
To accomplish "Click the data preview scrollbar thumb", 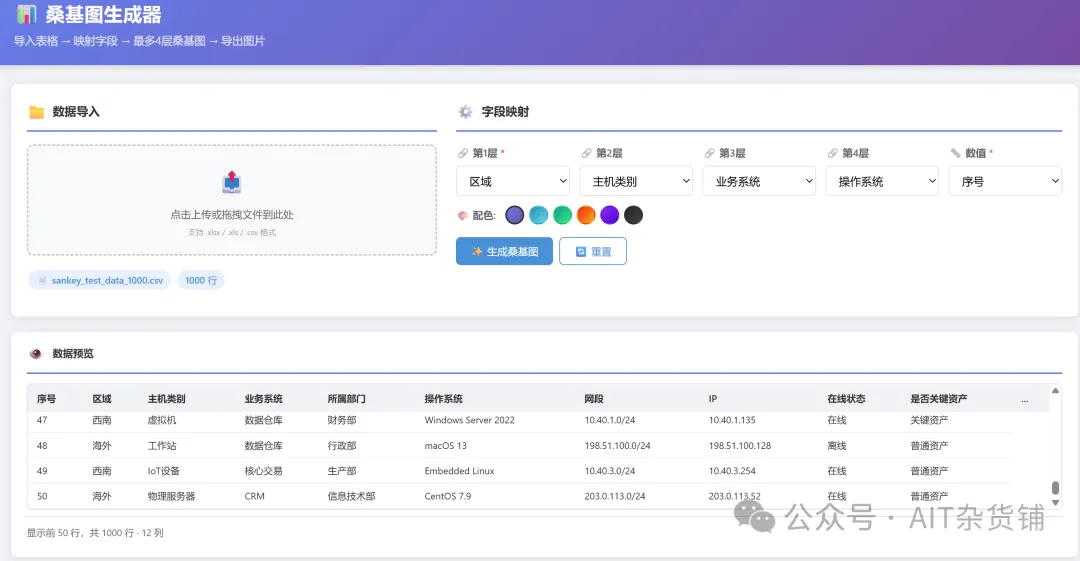I will pos(1055,488).
